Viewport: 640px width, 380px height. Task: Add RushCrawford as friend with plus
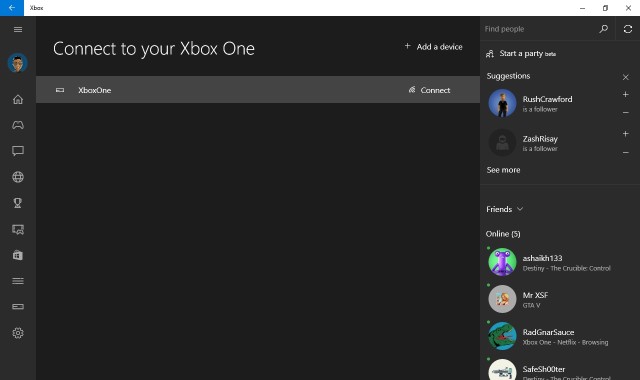coord(625,94)
